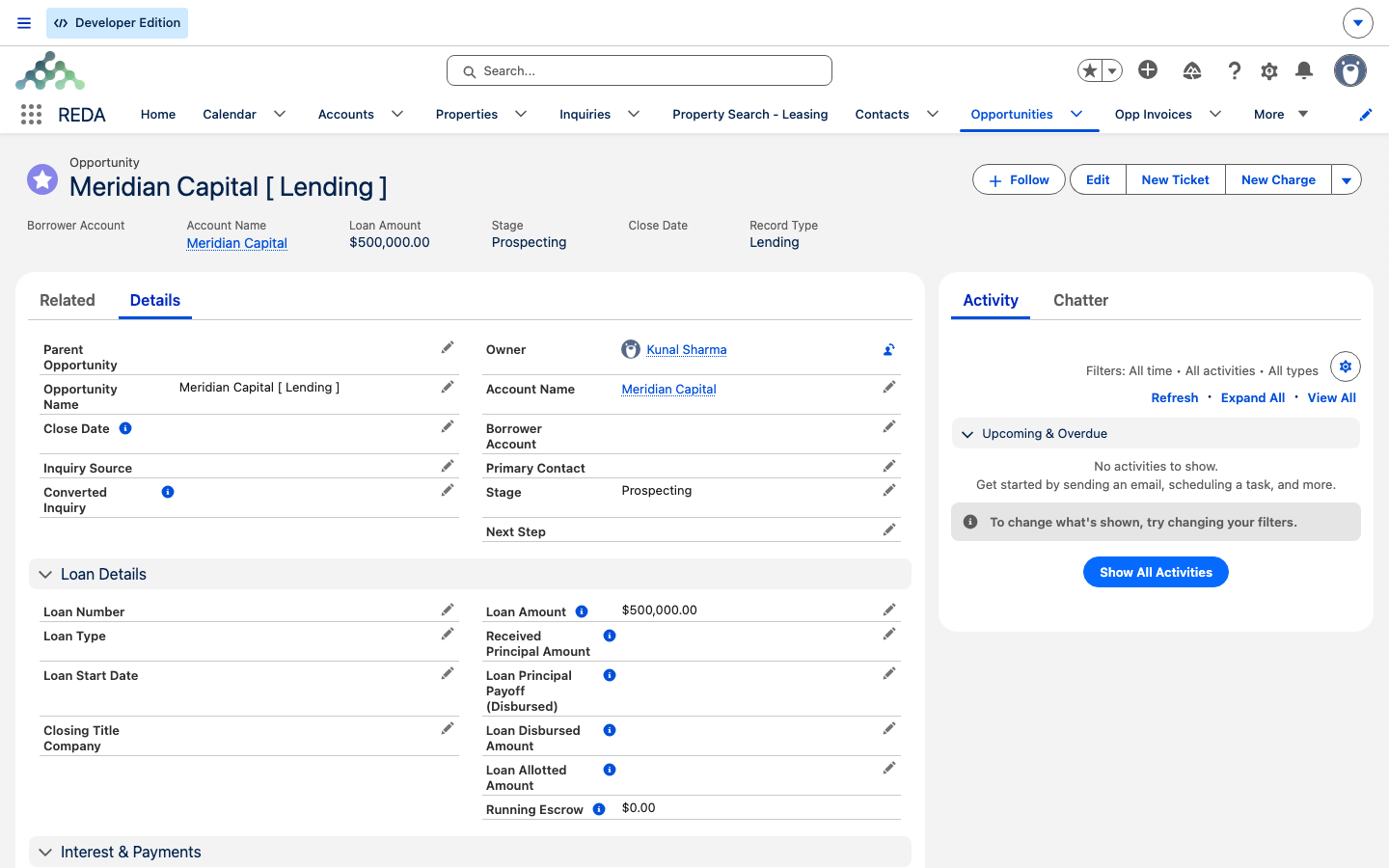Edit the Next Step field pencil
1389x868 pixels.
tap(889, 530)
